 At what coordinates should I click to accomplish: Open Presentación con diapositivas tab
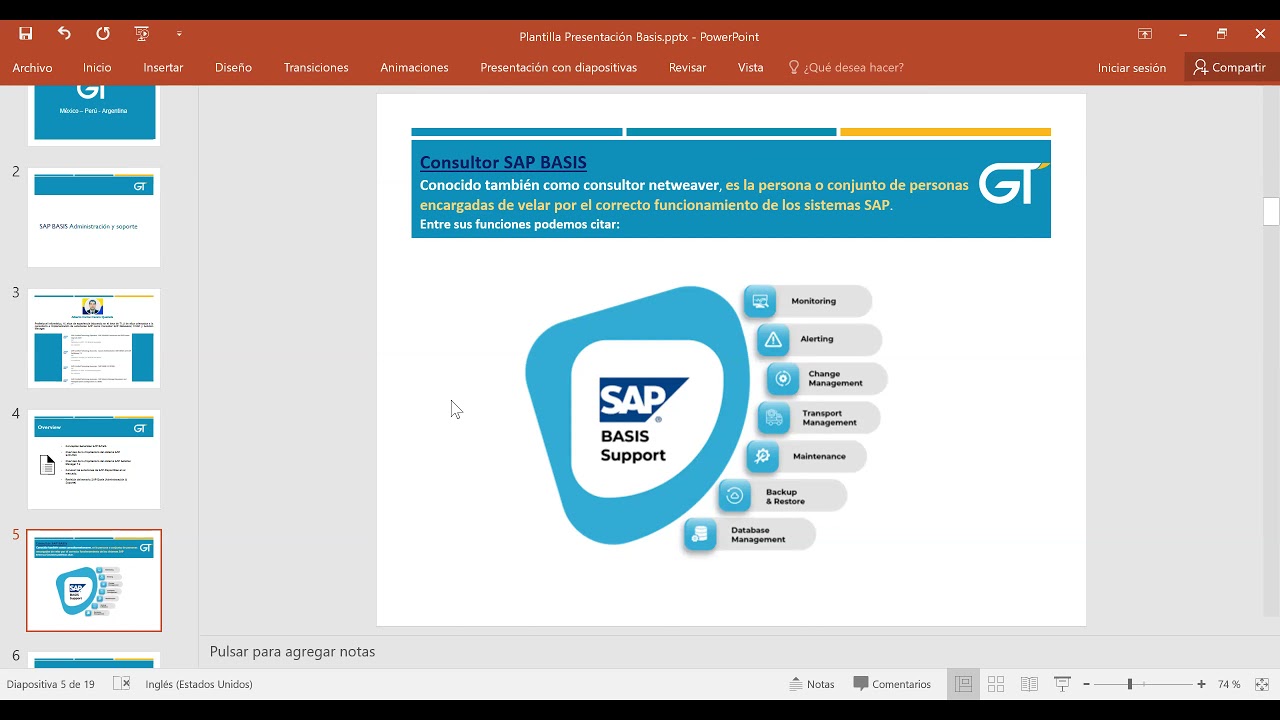click(558, 68)
